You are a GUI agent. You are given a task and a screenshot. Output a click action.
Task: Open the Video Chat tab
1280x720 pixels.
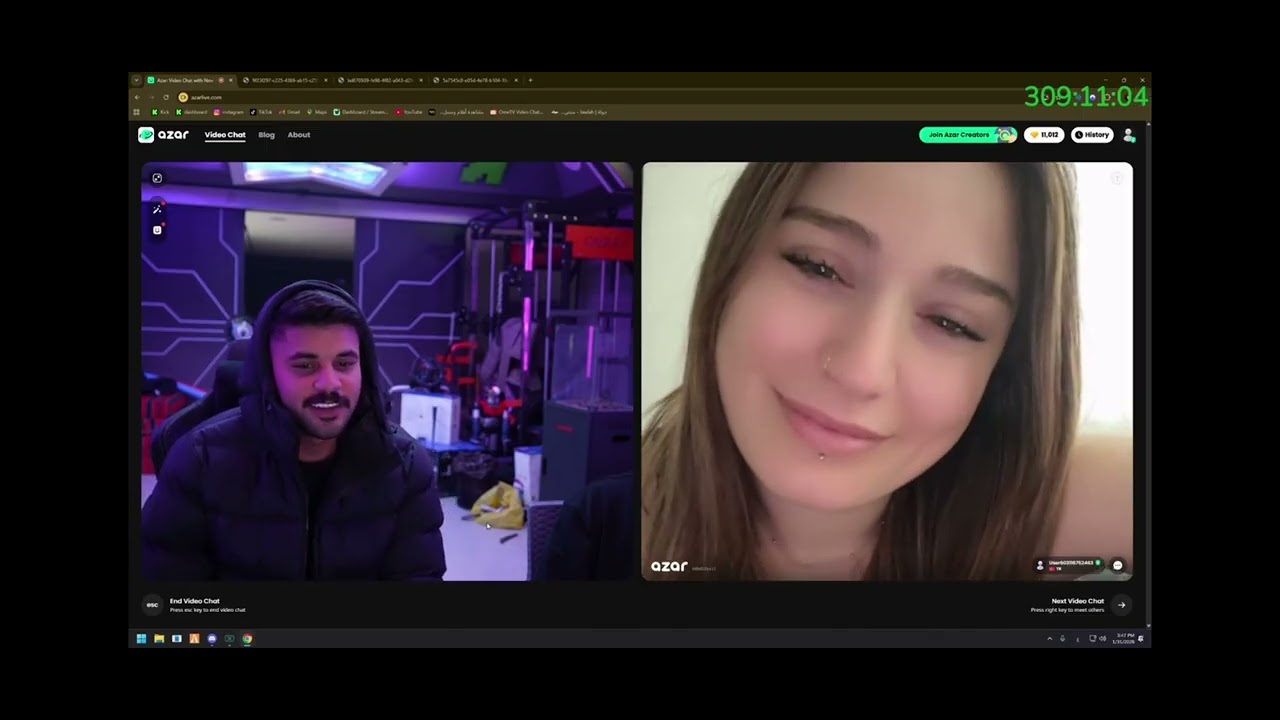pyautogui.click(x=225, y=135)
